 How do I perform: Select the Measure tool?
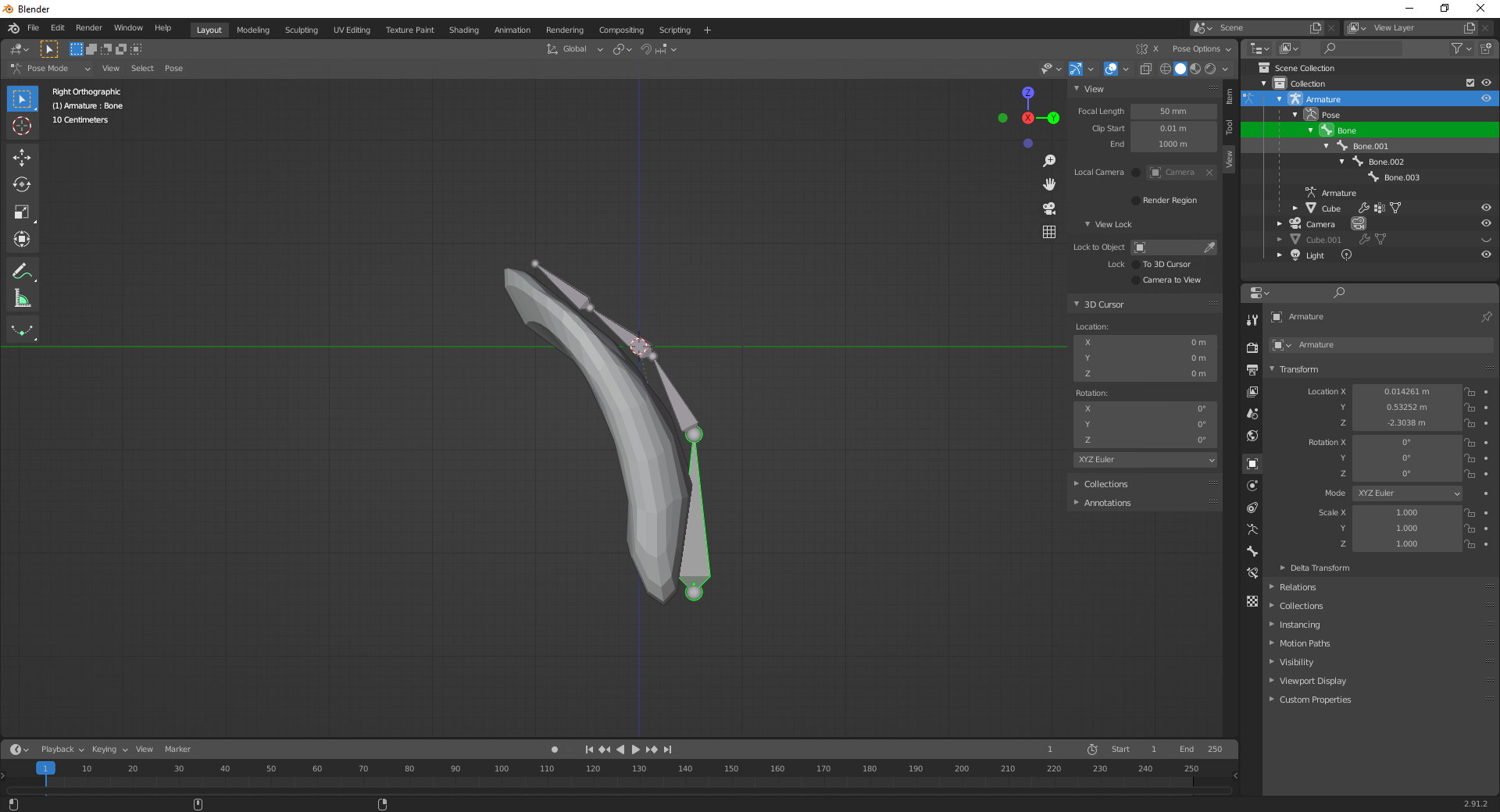(22, 299)
